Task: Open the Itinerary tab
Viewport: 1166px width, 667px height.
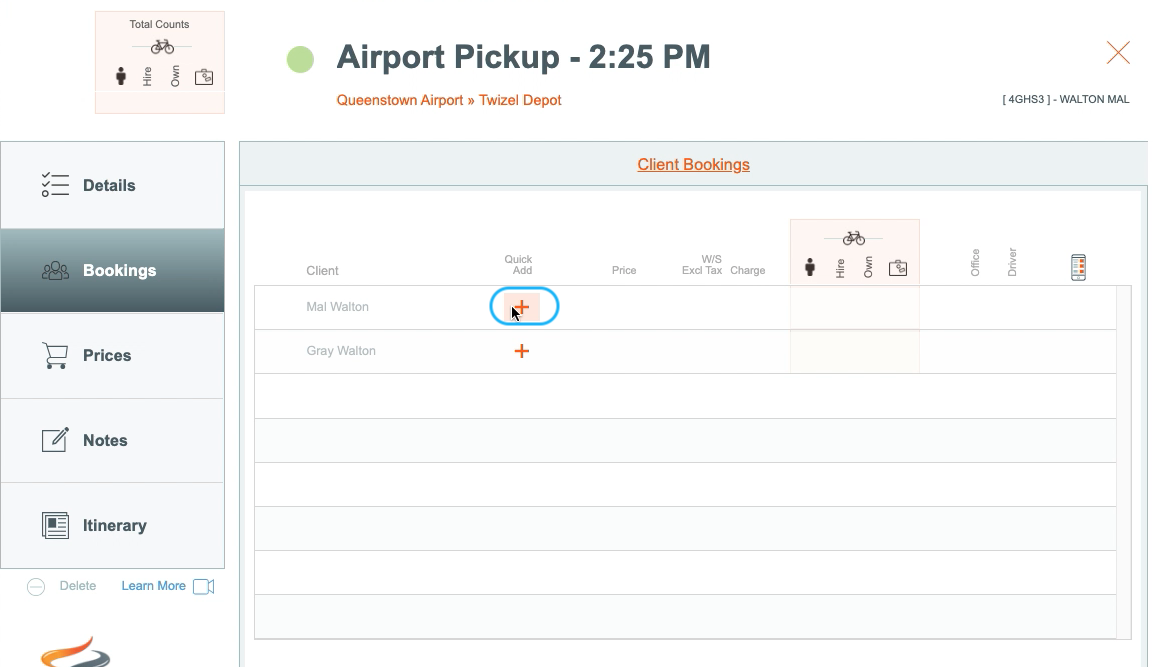Action: coord(112,525)
